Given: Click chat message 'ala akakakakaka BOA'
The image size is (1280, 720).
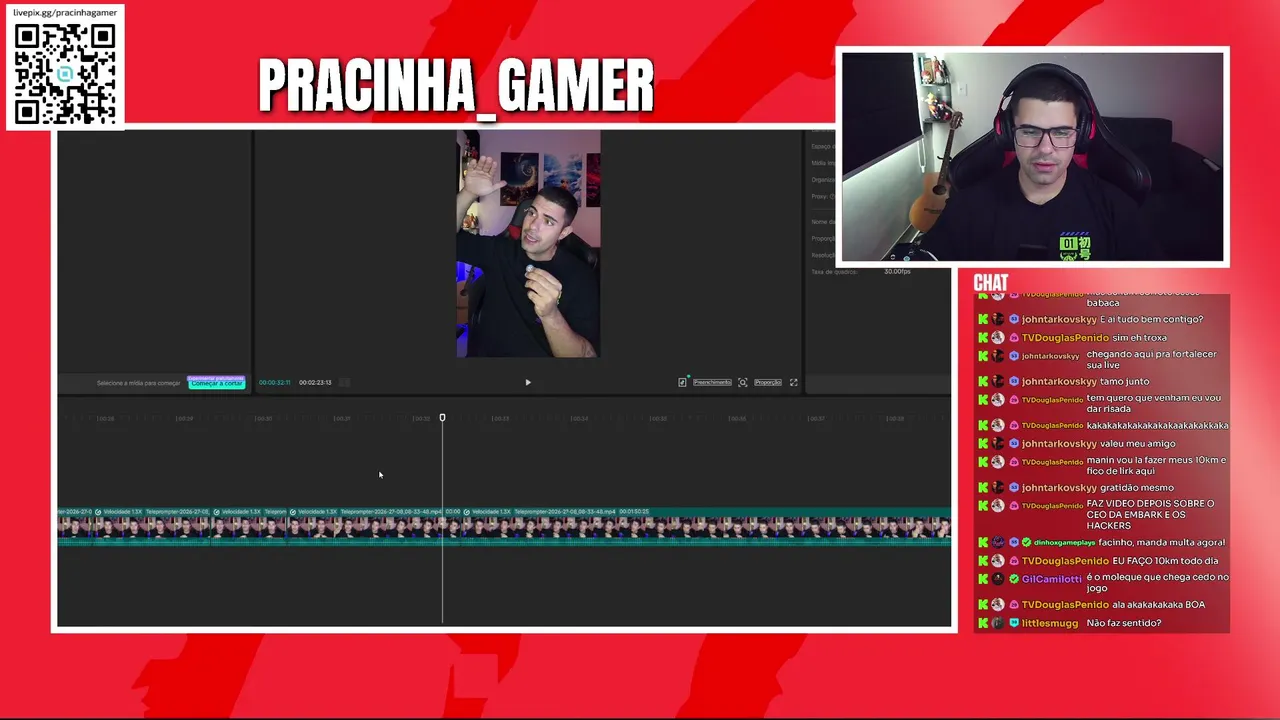Looking at the screenshot, I should point(1158,604).
